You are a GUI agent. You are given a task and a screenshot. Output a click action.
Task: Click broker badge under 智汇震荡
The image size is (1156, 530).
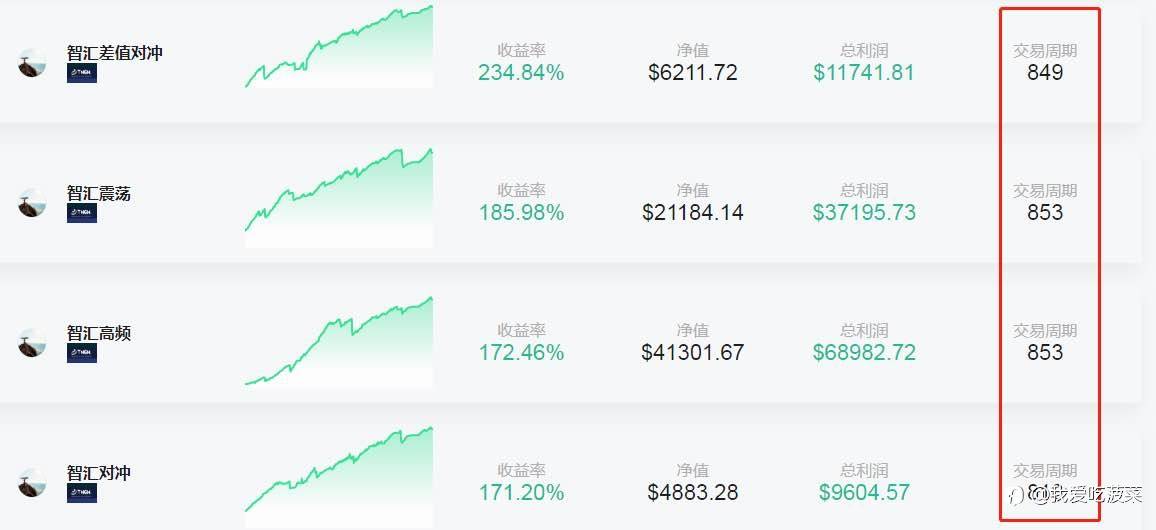[x=82, y=213]
